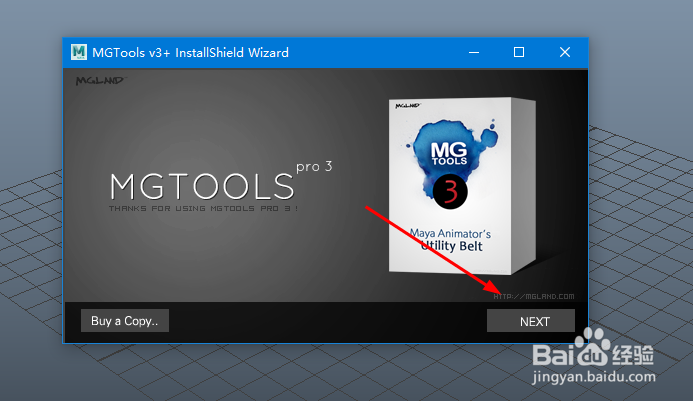
Task: Click the MGLAND logo at top-left of wizard
Action: click(x=101, y=80)
